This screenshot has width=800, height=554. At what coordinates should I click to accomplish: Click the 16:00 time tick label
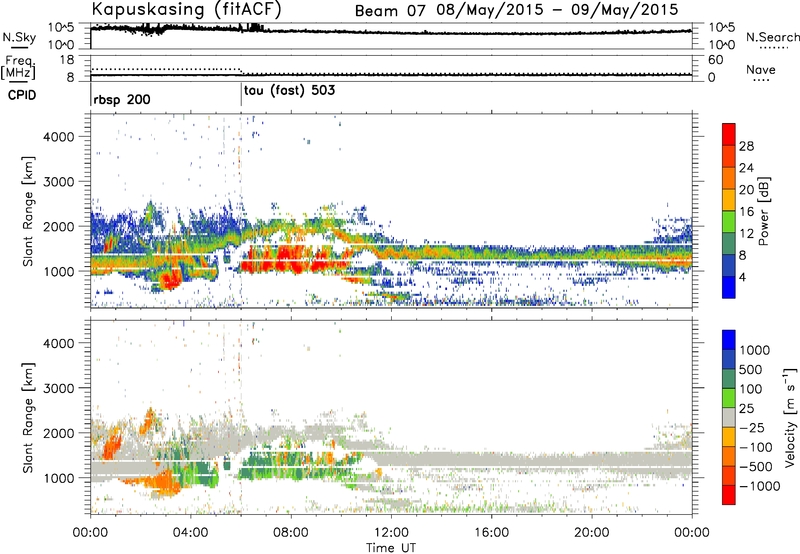[491, 533]
